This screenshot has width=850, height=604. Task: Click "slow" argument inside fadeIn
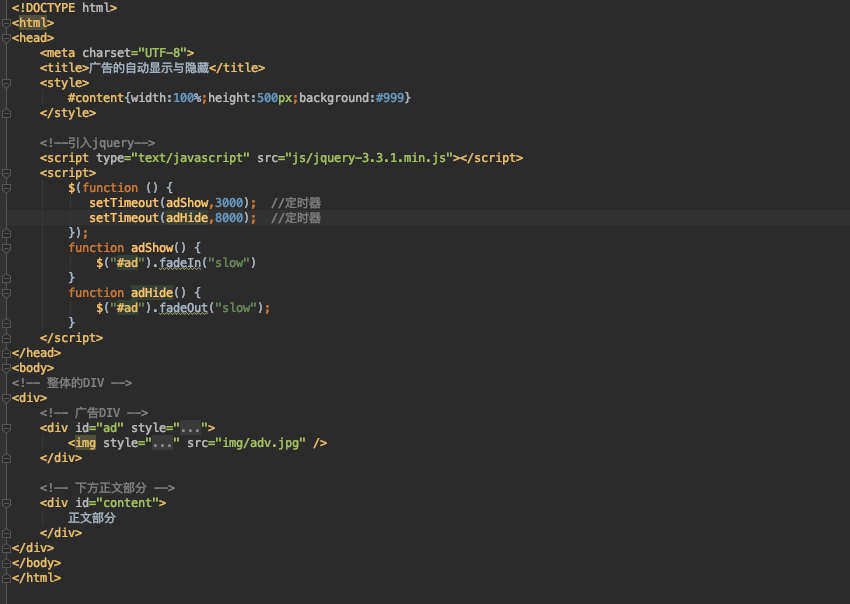coord(229,263)
